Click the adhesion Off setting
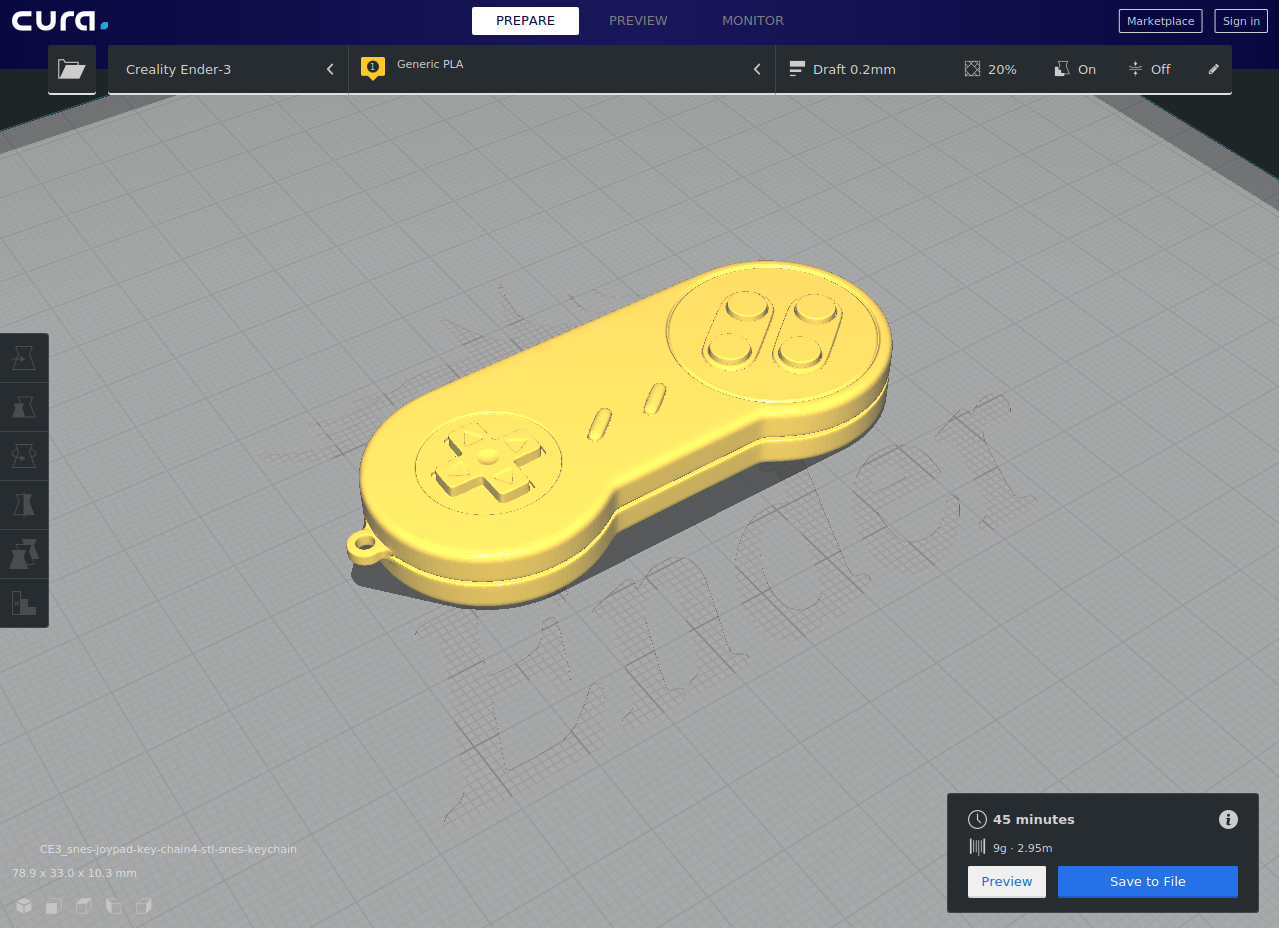Image resolution: width=1279 pixels, height=928 pixels. 1149,69
